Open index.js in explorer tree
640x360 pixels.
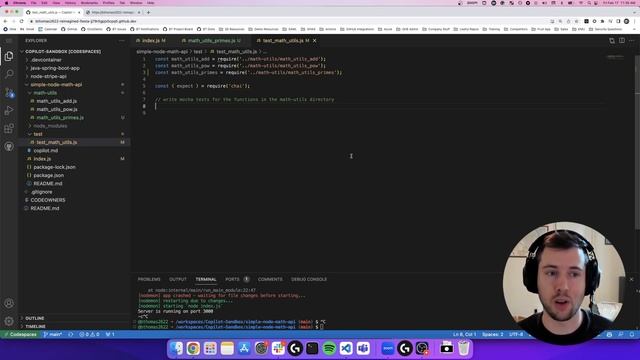42,159
